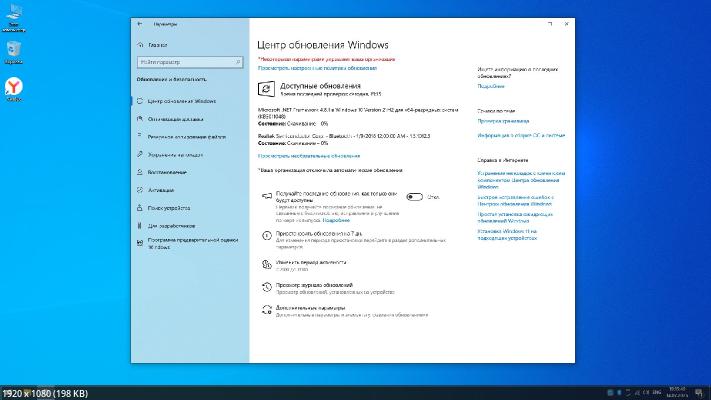Open the Главная home icon in sidebar

tap(140, 45)
